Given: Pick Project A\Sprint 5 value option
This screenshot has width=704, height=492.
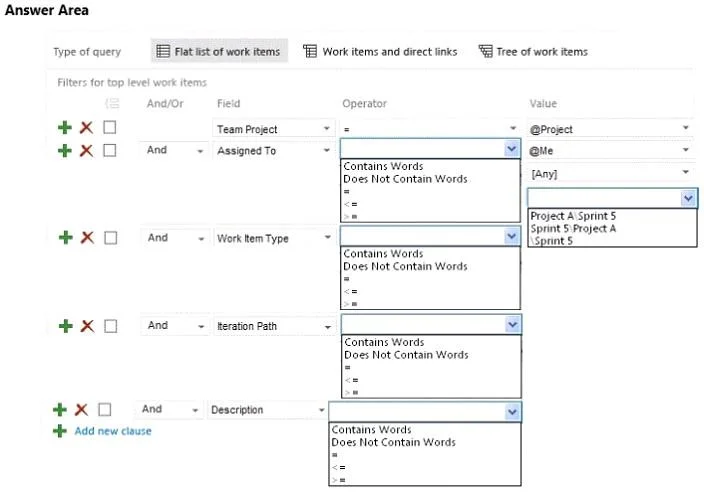Looking at the screenshot, I should click(x=573, y=216).
